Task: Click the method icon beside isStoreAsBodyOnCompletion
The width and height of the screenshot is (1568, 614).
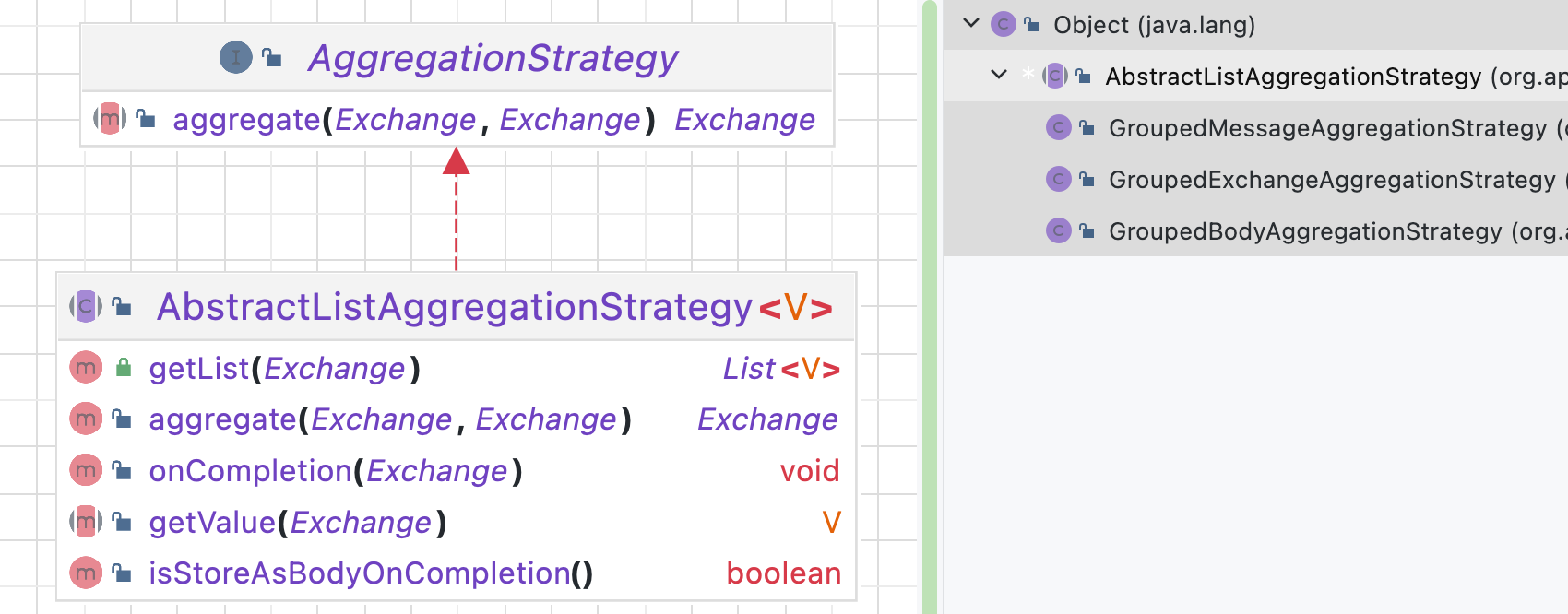Action: [86, 573]
